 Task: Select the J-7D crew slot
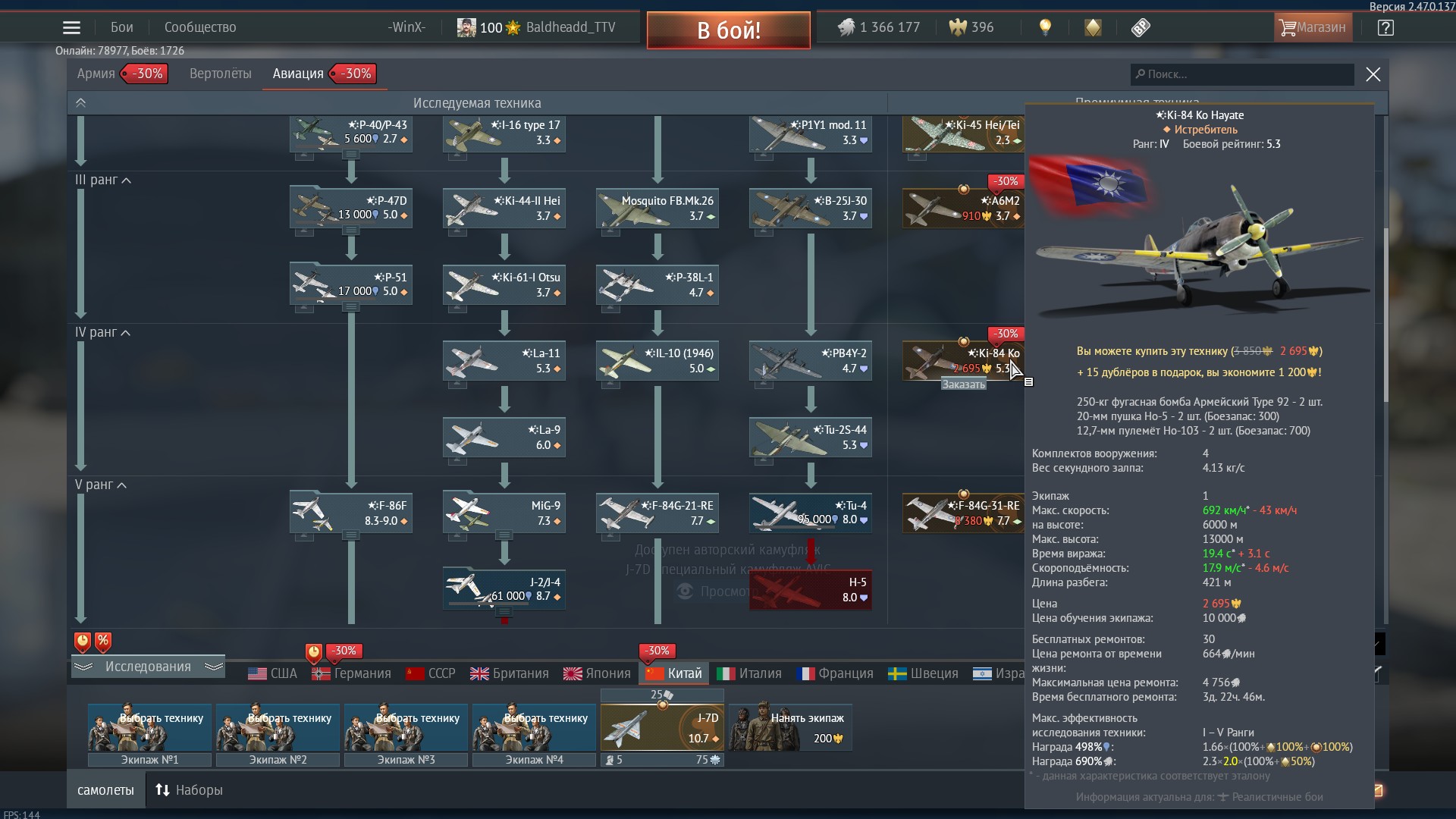point(662,728)
